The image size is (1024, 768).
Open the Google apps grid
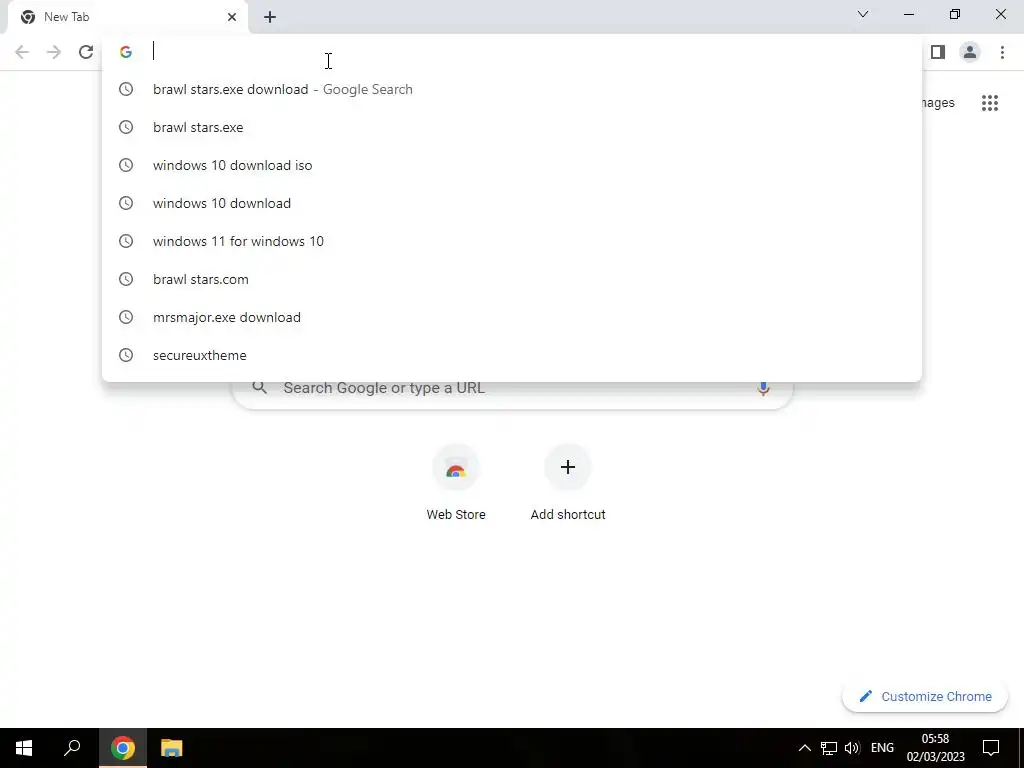[x=989, y=103]
